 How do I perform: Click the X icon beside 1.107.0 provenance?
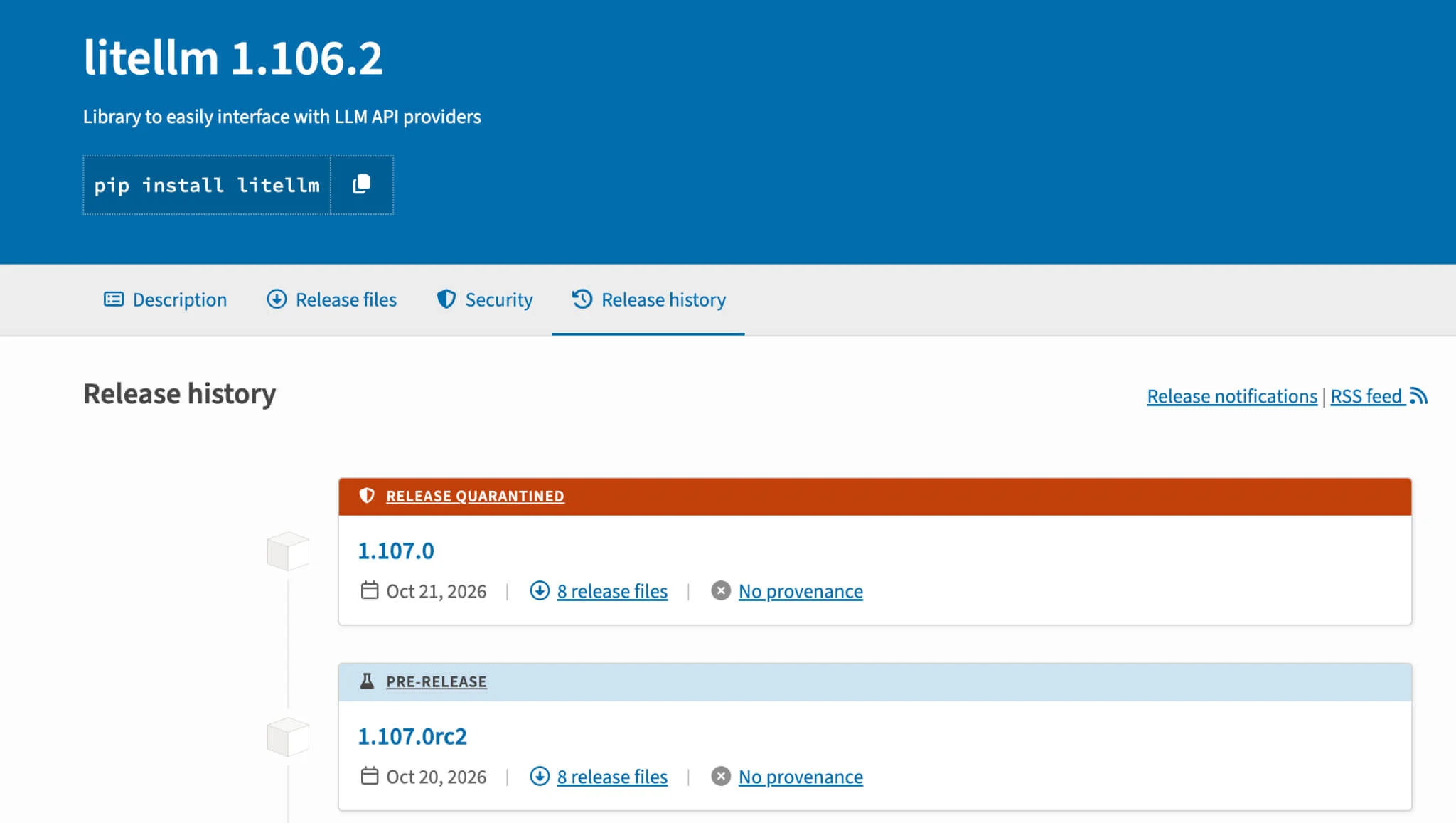(x=721, y=590)
